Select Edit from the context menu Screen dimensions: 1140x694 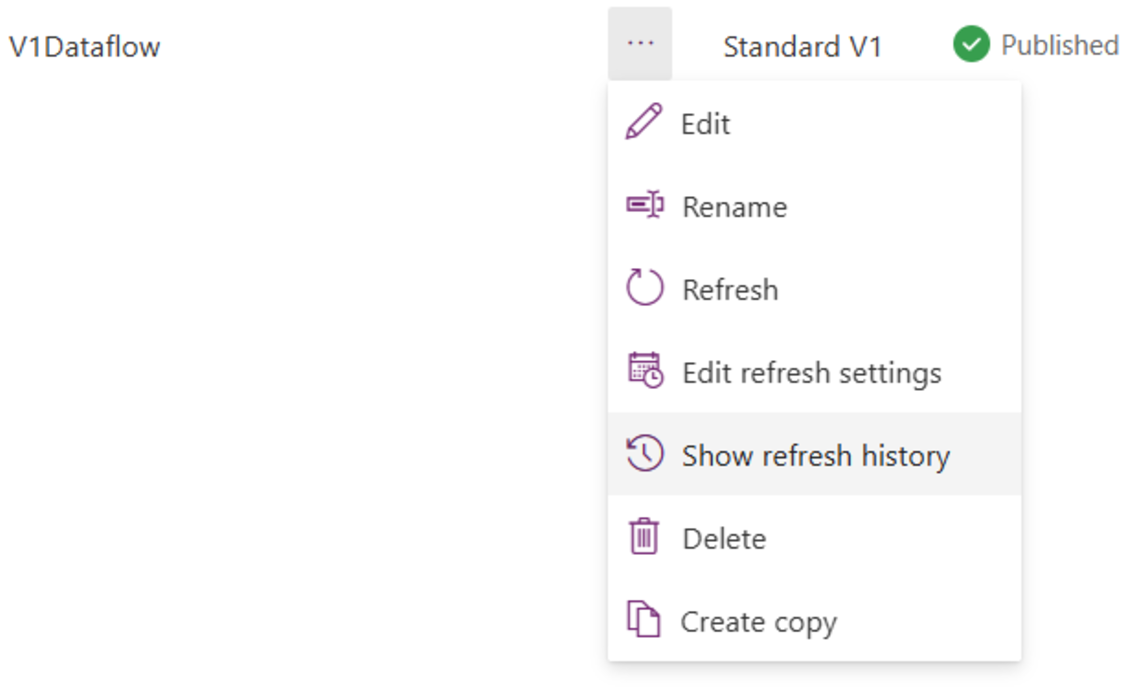tap(706, 124)
